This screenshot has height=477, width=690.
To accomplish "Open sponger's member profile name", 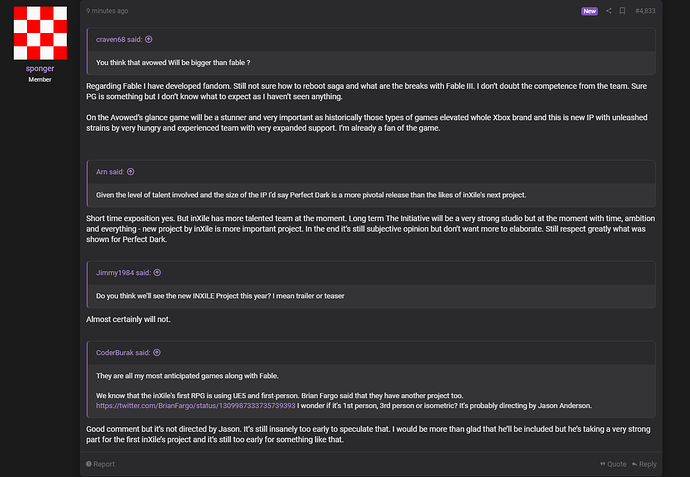I will pyautogui.click(x=40, y=68).
